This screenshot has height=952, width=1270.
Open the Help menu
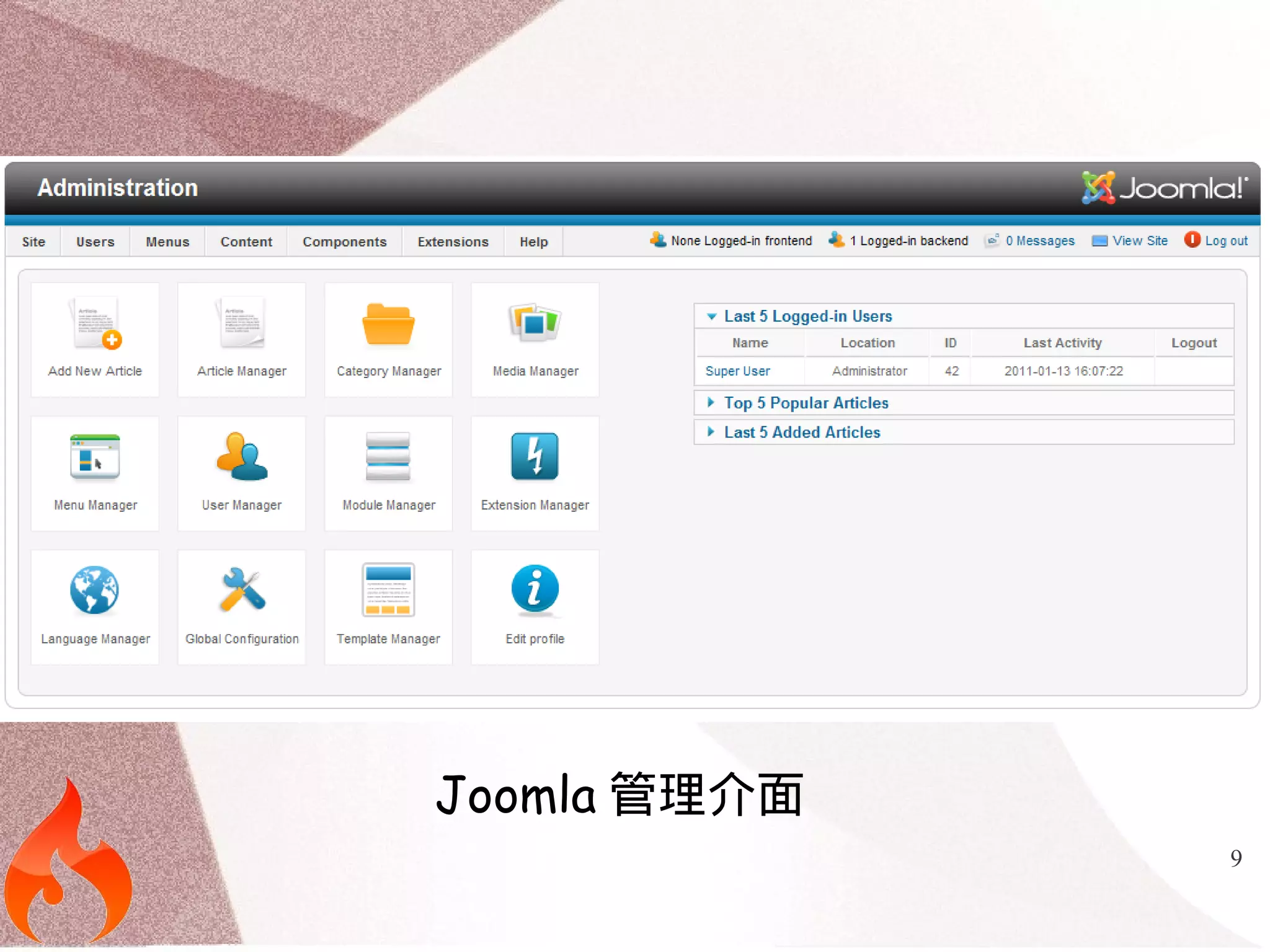[x=533, y=242]
